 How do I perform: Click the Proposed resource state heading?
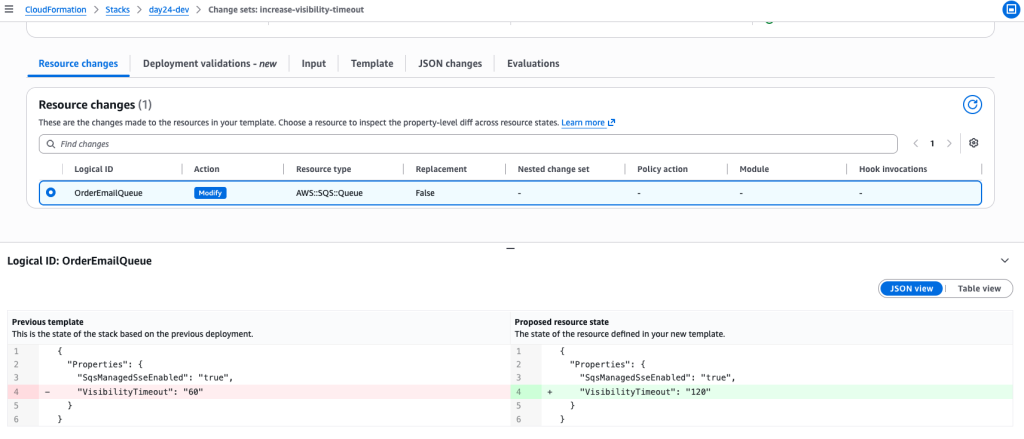click(x=562, y=322)
